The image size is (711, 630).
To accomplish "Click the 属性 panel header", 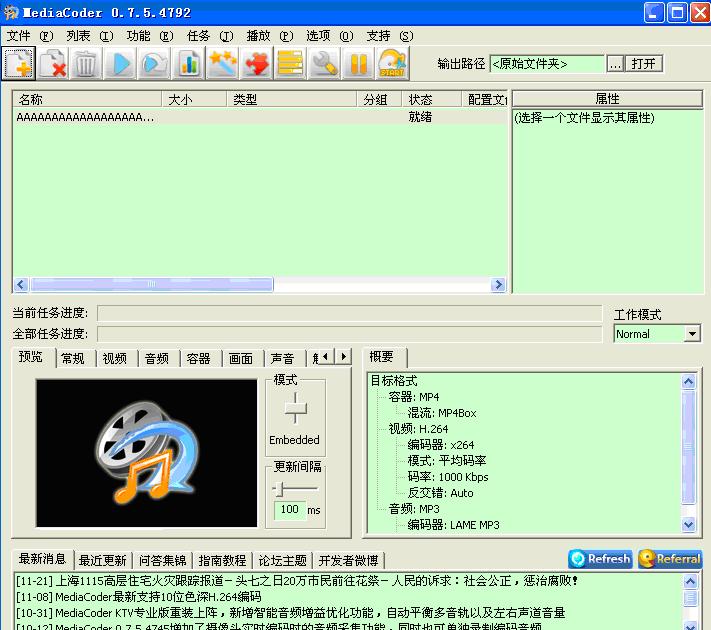I will [607, 98].
